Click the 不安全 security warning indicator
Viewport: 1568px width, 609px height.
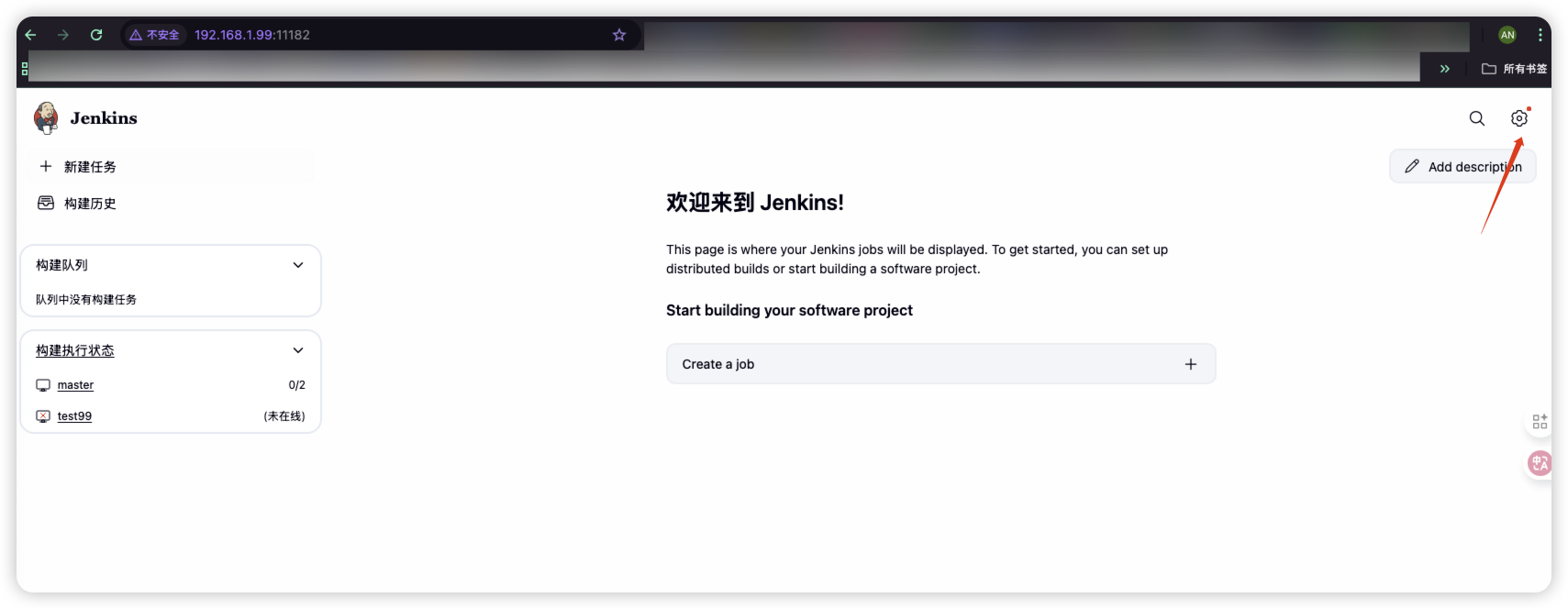(x=154, y=35)
